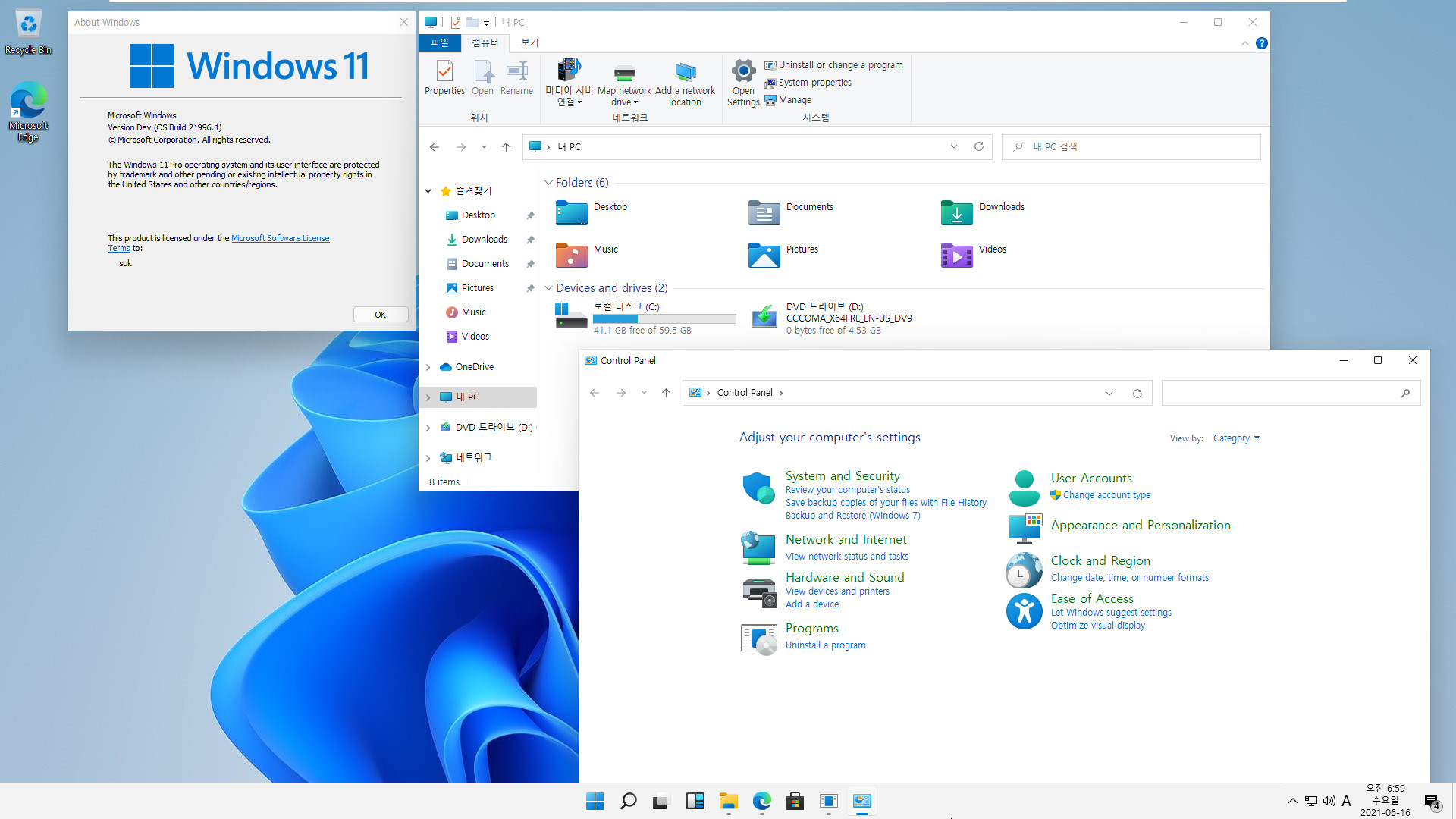The image size is (1456, 819).
Task: Select Videos in the navigation pane
Action: [475, 337]
